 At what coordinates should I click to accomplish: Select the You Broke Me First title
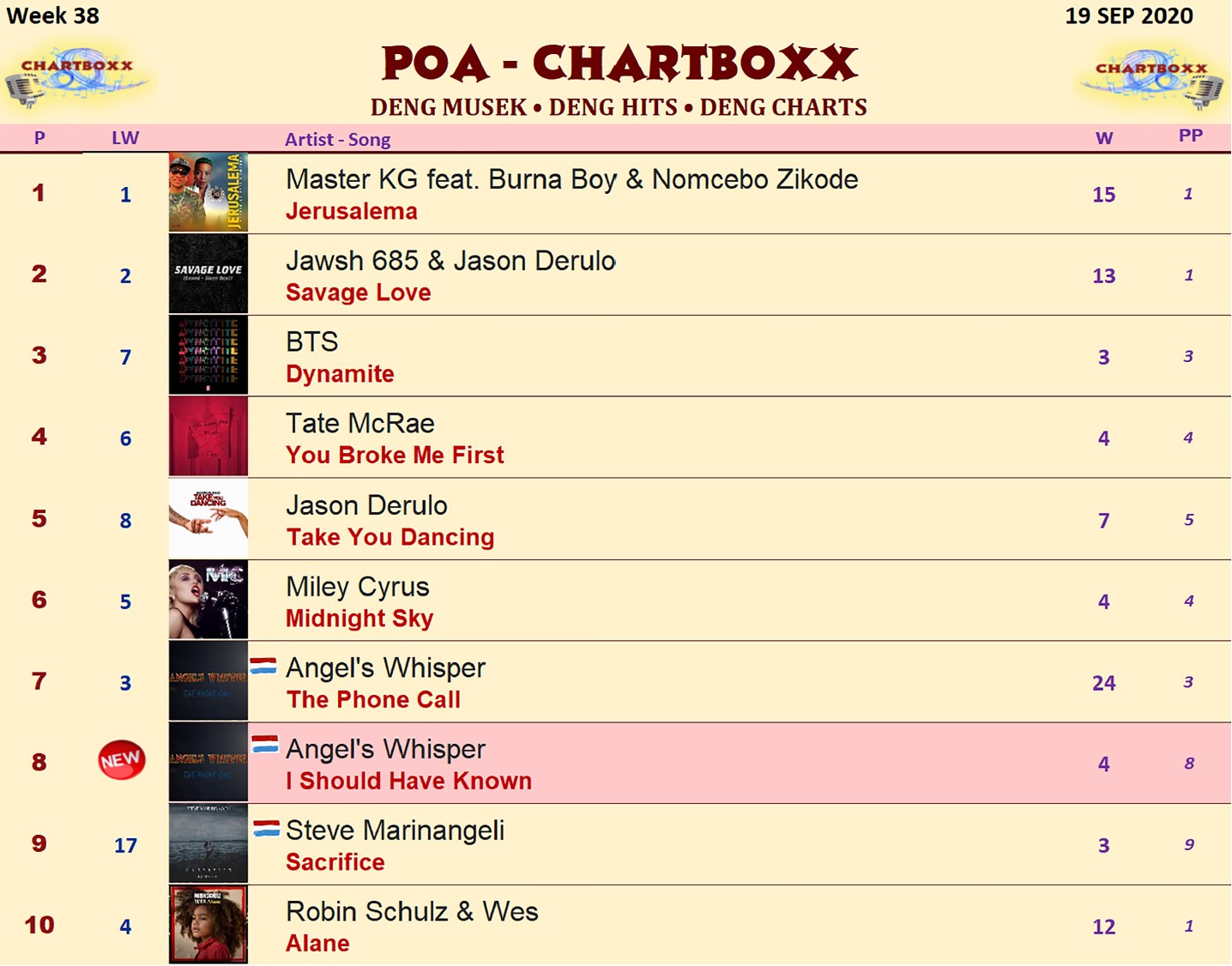[396, 455]
